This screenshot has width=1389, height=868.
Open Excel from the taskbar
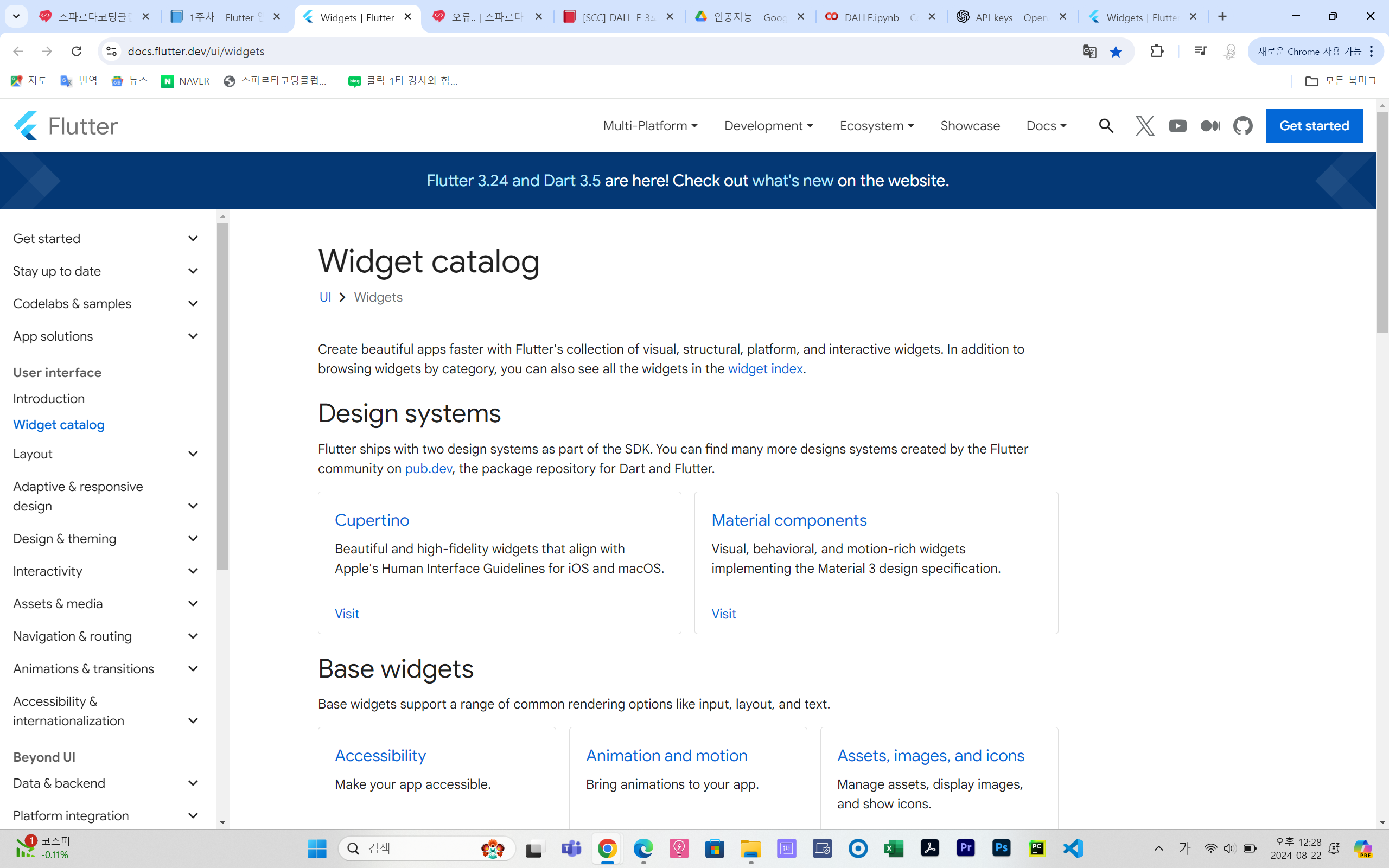coord(894,848)
